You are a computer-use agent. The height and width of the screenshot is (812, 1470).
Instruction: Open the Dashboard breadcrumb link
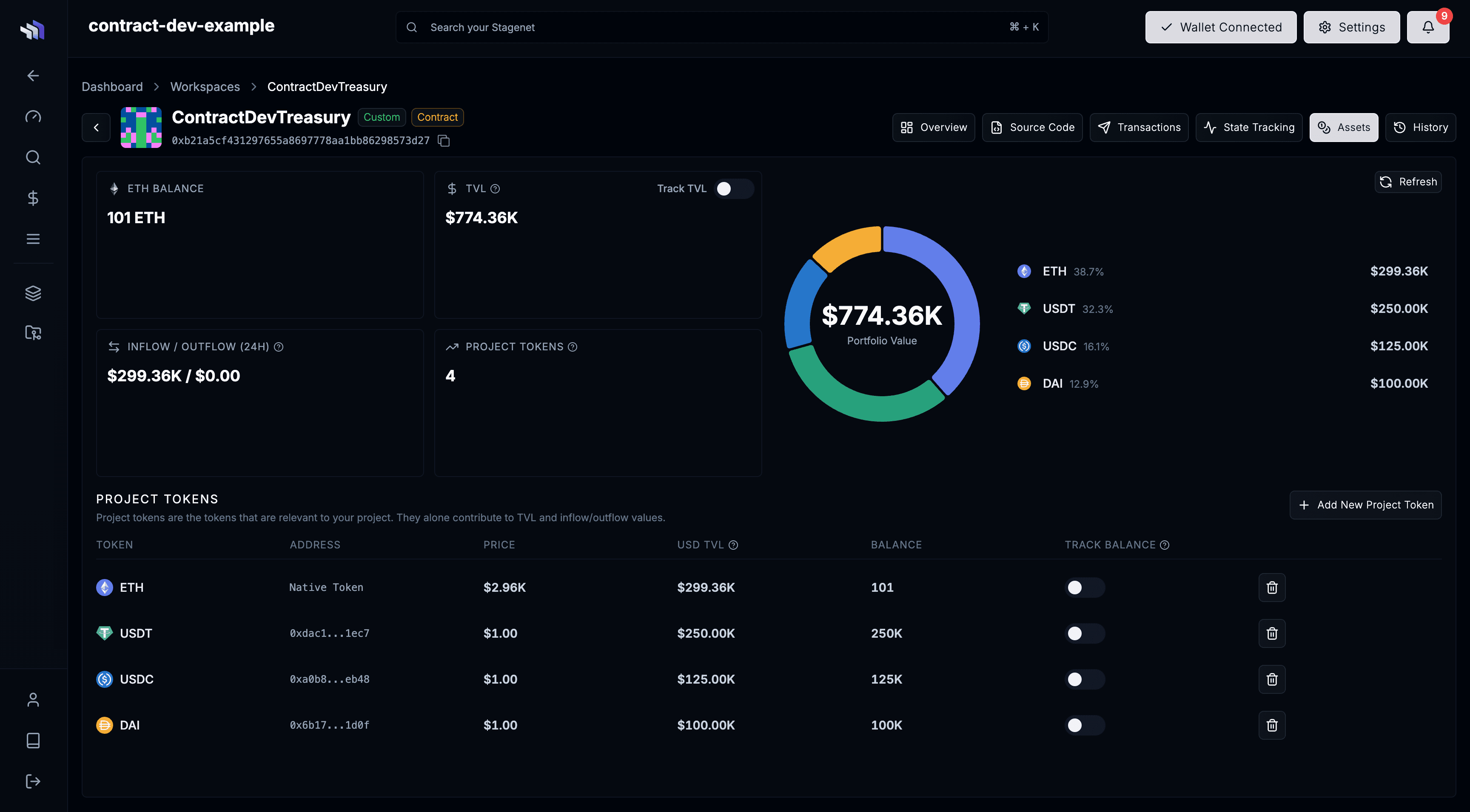(x=112, y=86)
